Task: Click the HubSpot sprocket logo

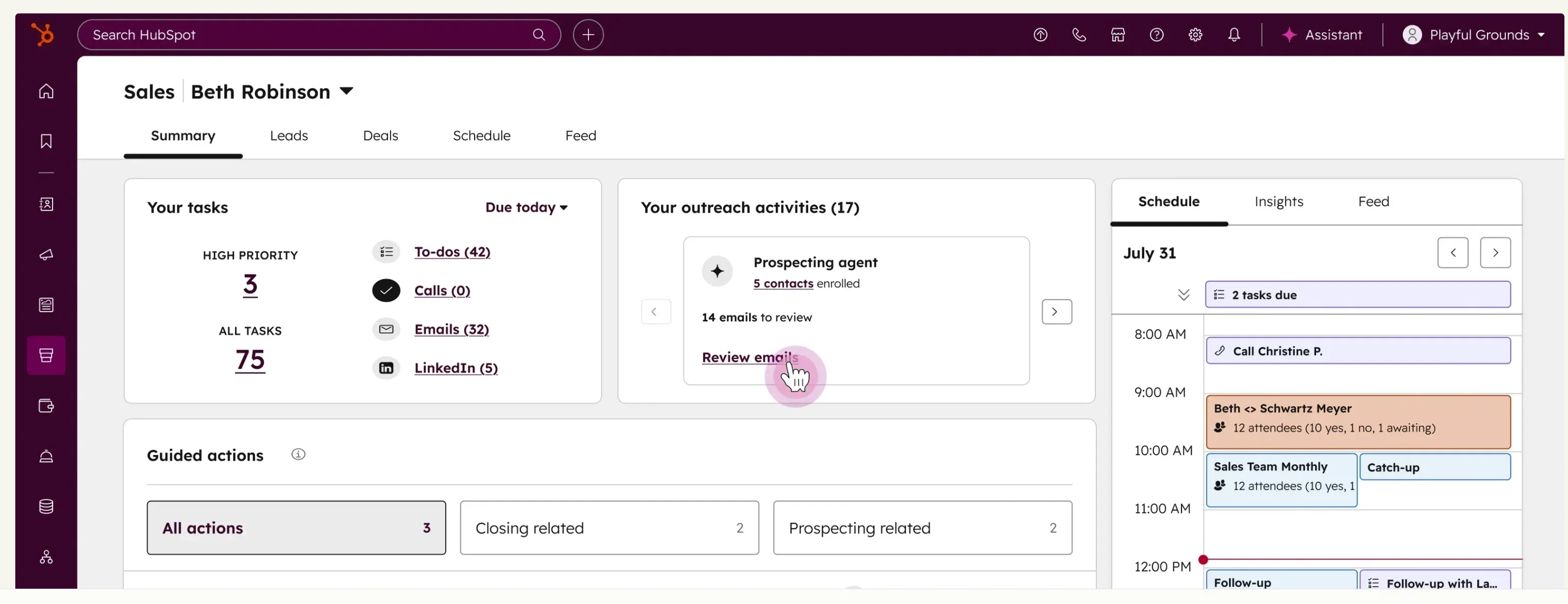Action: click(42, 34)
